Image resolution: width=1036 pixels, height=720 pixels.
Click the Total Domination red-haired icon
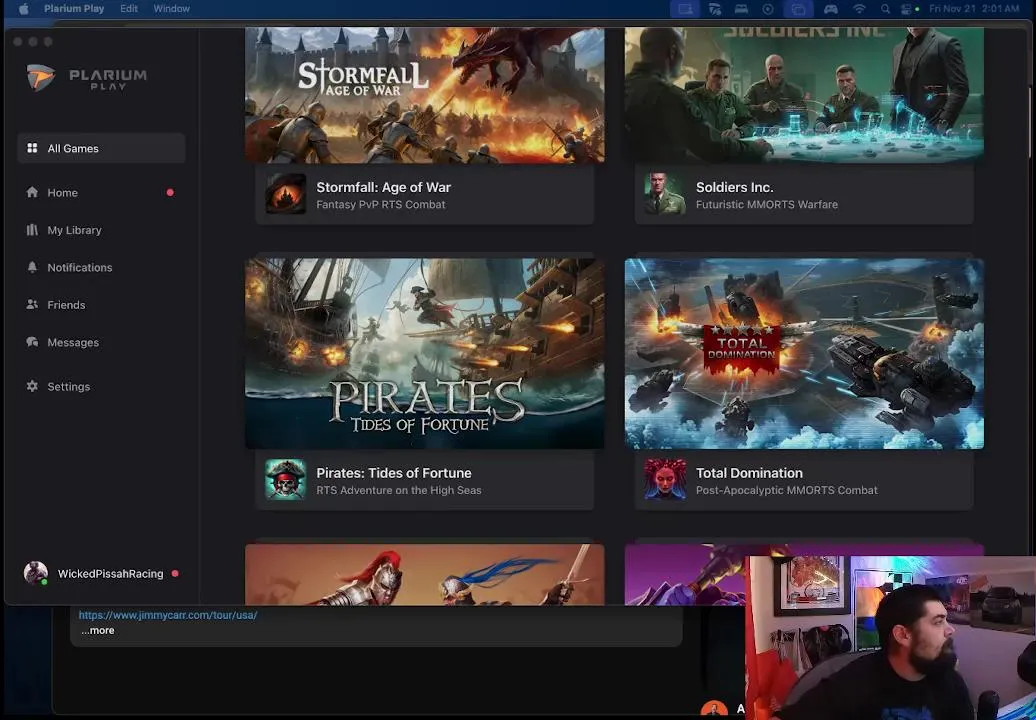pyautogui.click(x=665, y=480)
